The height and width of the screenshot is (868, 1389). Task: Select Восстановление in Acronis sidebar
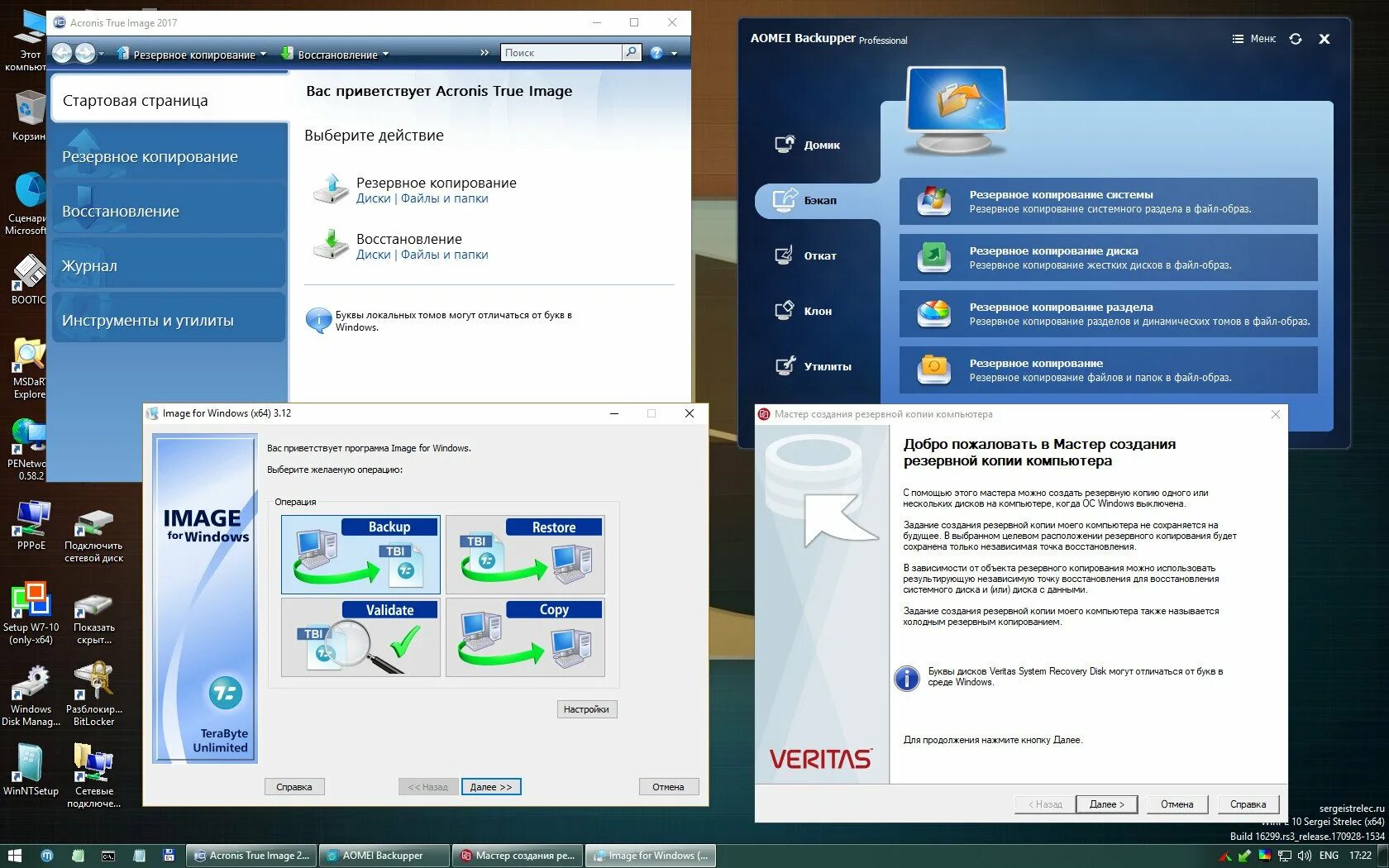(169, 211)
